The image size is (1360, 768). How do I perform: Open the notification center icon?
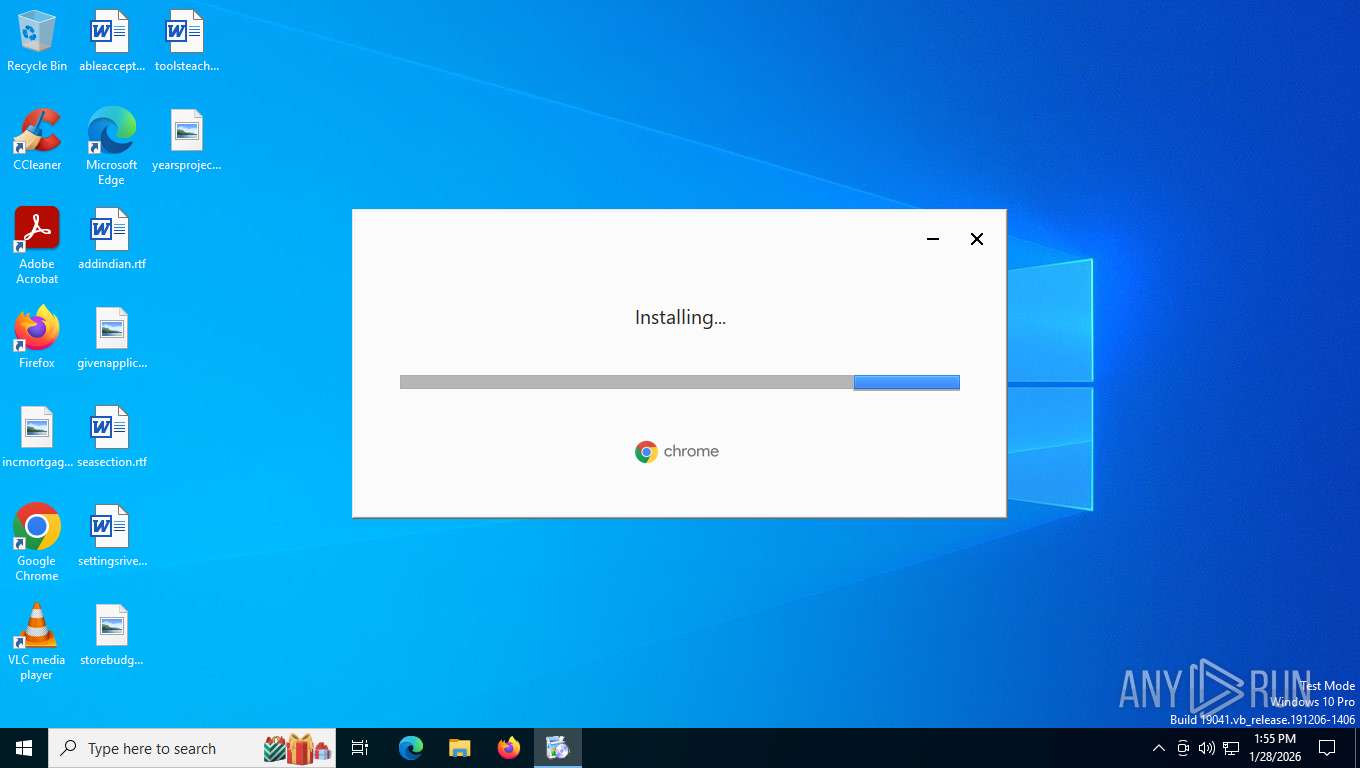[1328, 748]
